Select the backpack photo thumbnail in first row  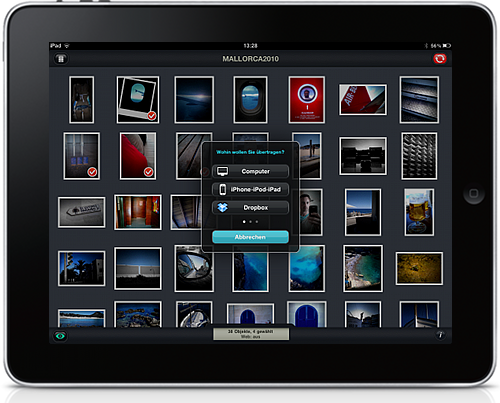(82, 100)
